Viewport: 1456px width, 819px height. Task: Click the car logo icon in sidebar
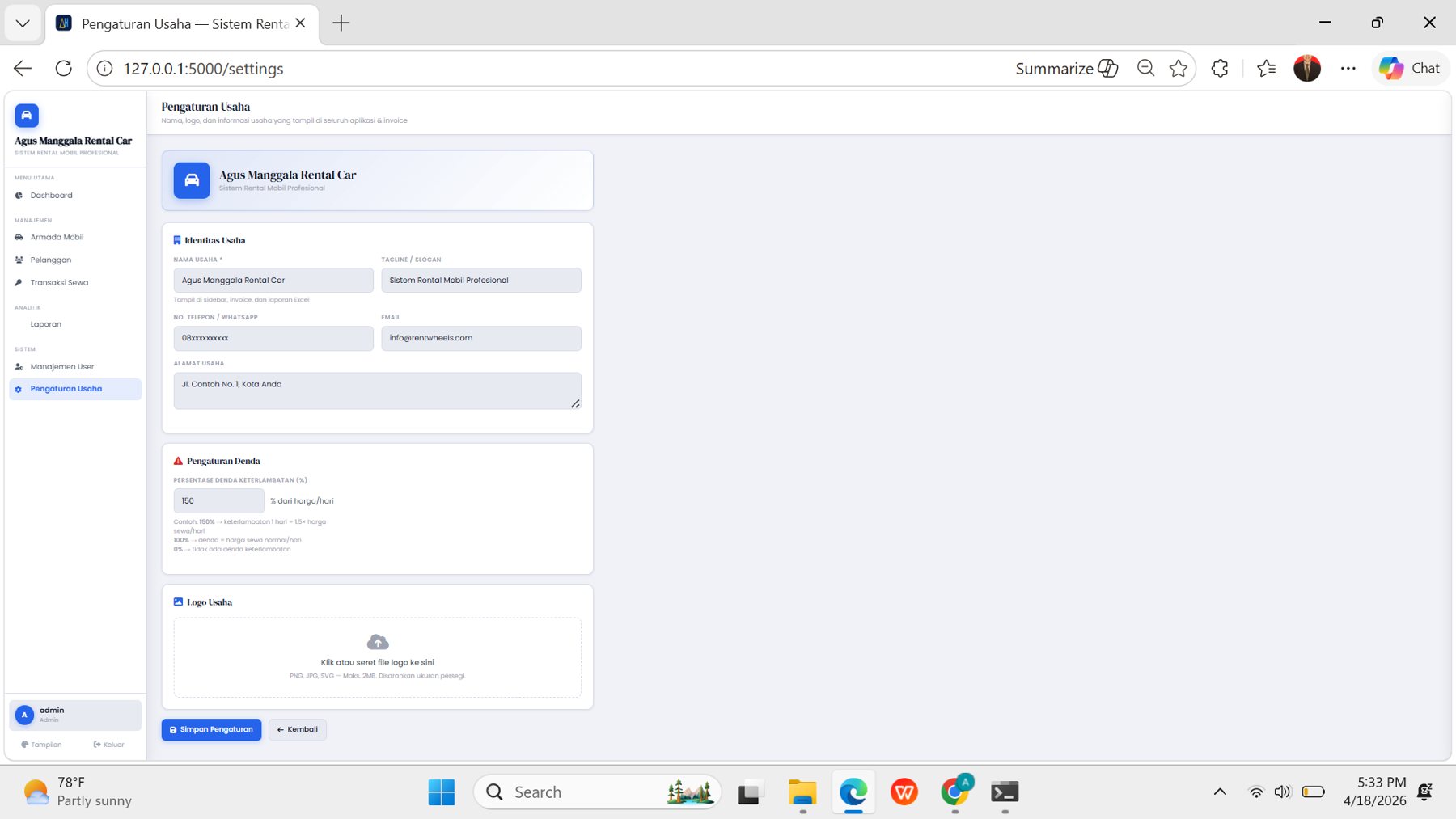[x=27, y=116]
